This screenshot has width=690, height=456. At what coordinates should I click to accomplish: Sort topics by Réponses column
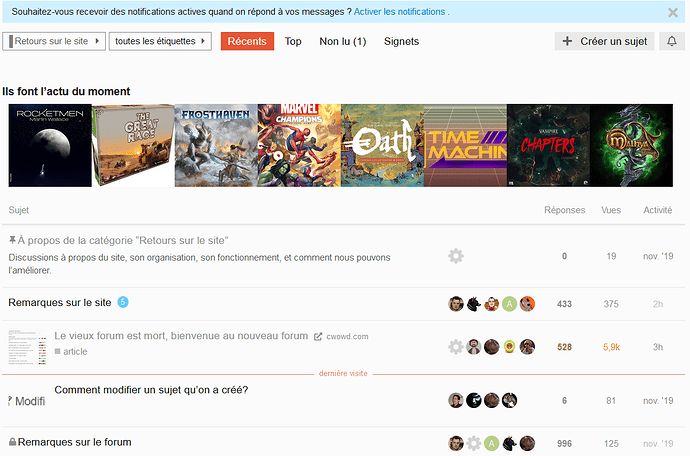pyautogui.click(x=565, y=210)
